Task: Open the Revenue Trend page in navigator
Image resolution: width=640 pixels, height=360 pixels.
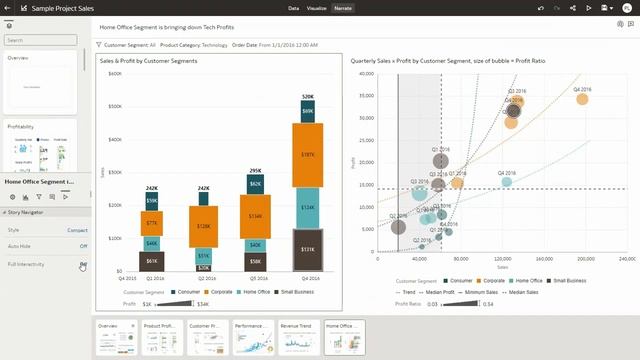Action: click(299, 338)
